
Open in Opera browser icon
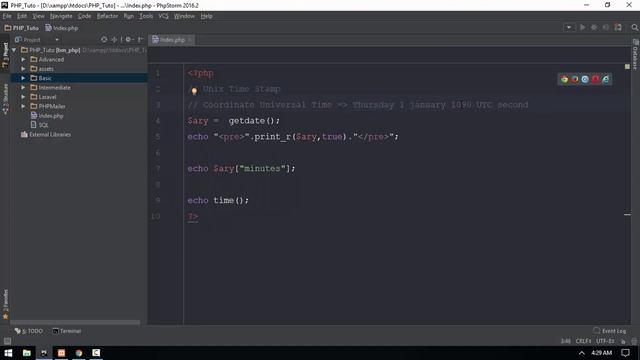(596, 80)
